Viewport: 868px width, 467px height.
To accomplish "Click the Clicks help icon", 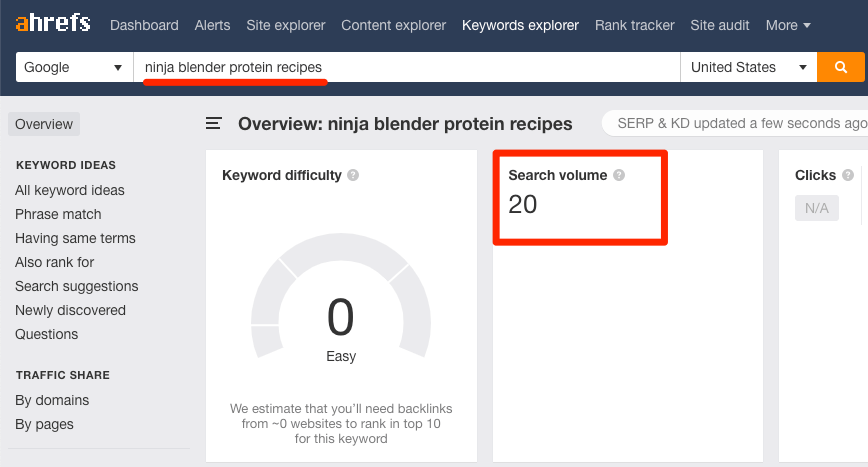I will click(848, 175).
